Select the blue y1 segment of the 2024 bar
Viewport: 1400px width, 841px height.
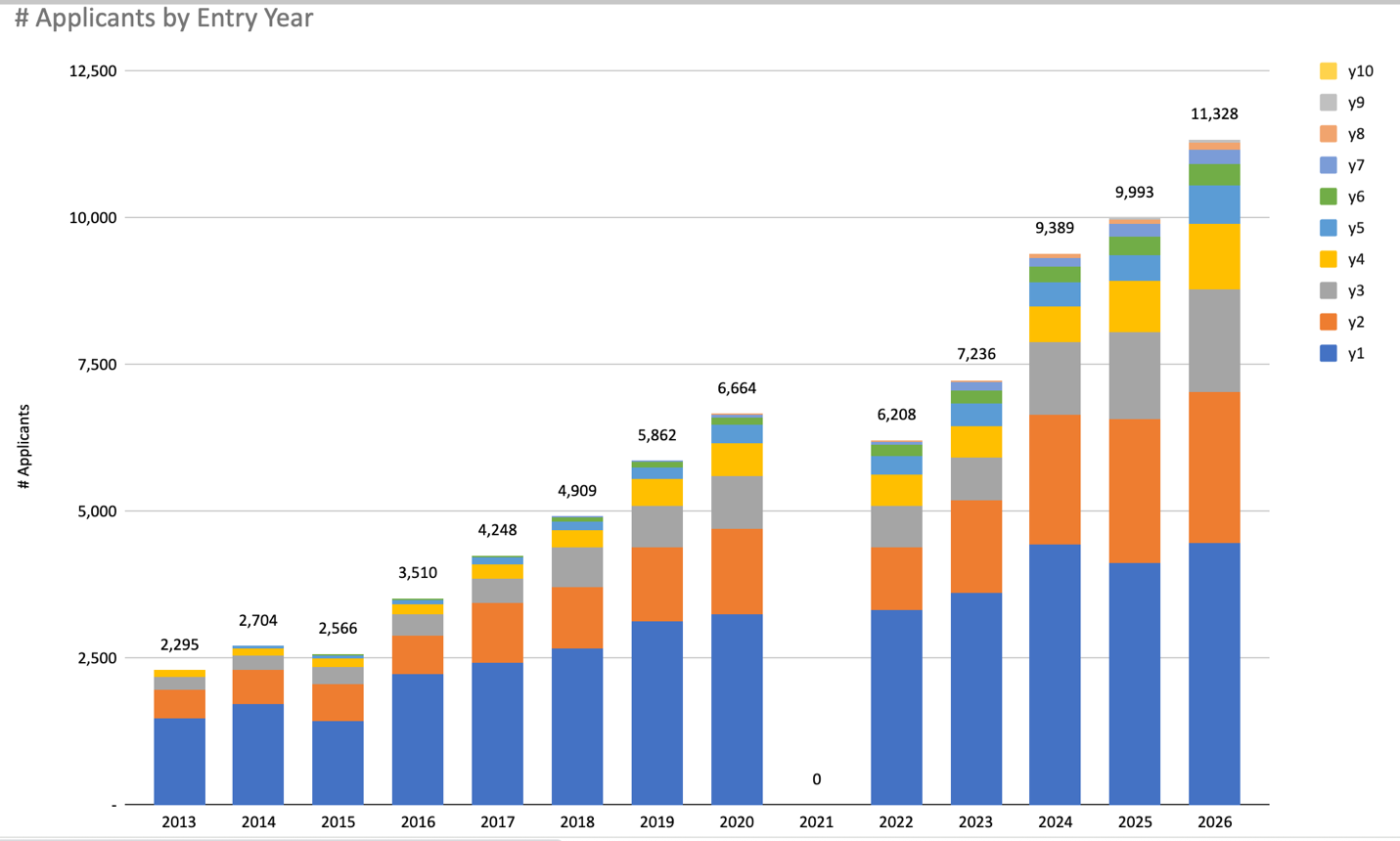(1055, 675)
